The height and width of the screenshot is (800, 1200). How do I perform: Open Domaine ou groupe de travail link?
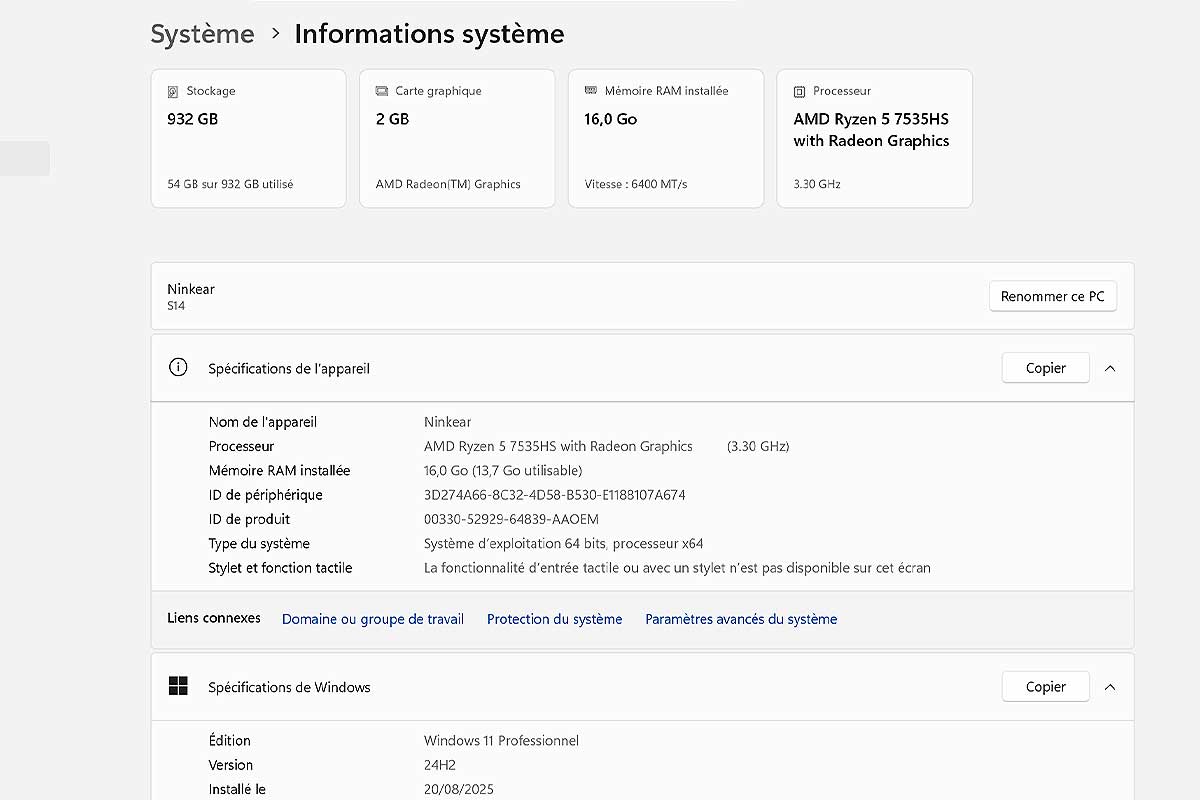(373, 619)
